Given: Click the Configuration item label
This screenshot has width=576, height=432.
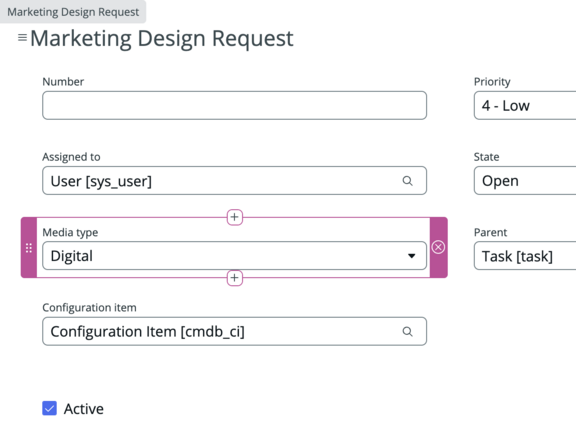Looking at the screenshot, I should click(89, 307).
